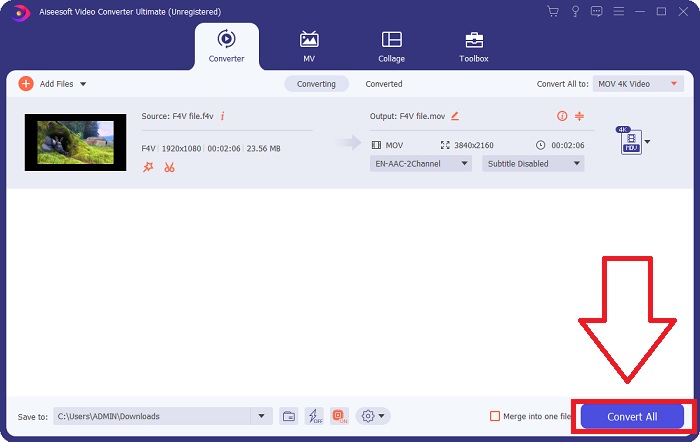This screenshot has height=442, width=700.
Task: Open the EN-AAC-2Channel audio track dropdown
Action: (421, 164)
